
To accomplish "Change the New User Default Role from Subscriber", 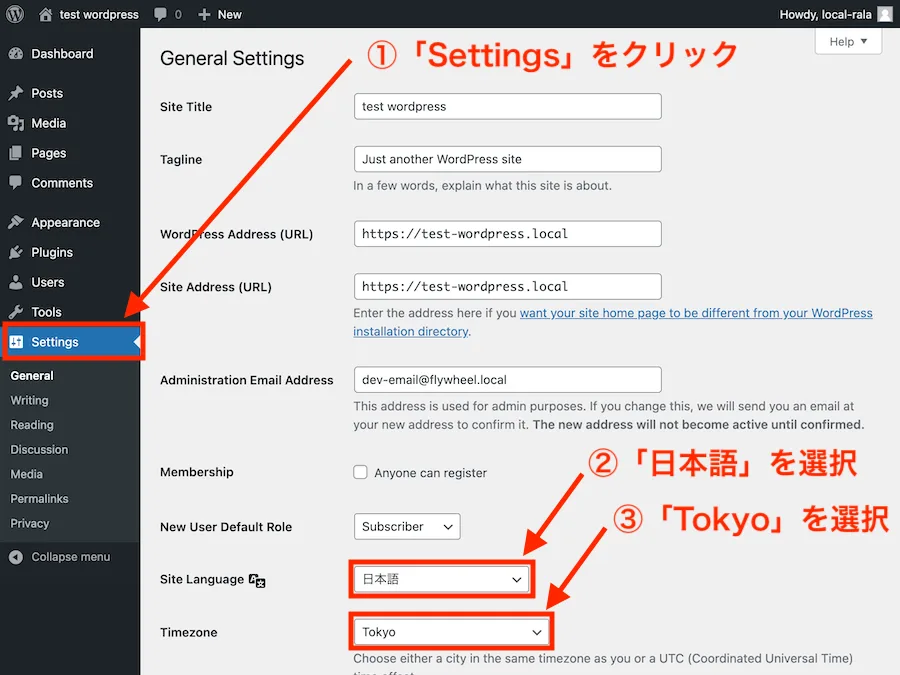I will click(x=406, y=526).
